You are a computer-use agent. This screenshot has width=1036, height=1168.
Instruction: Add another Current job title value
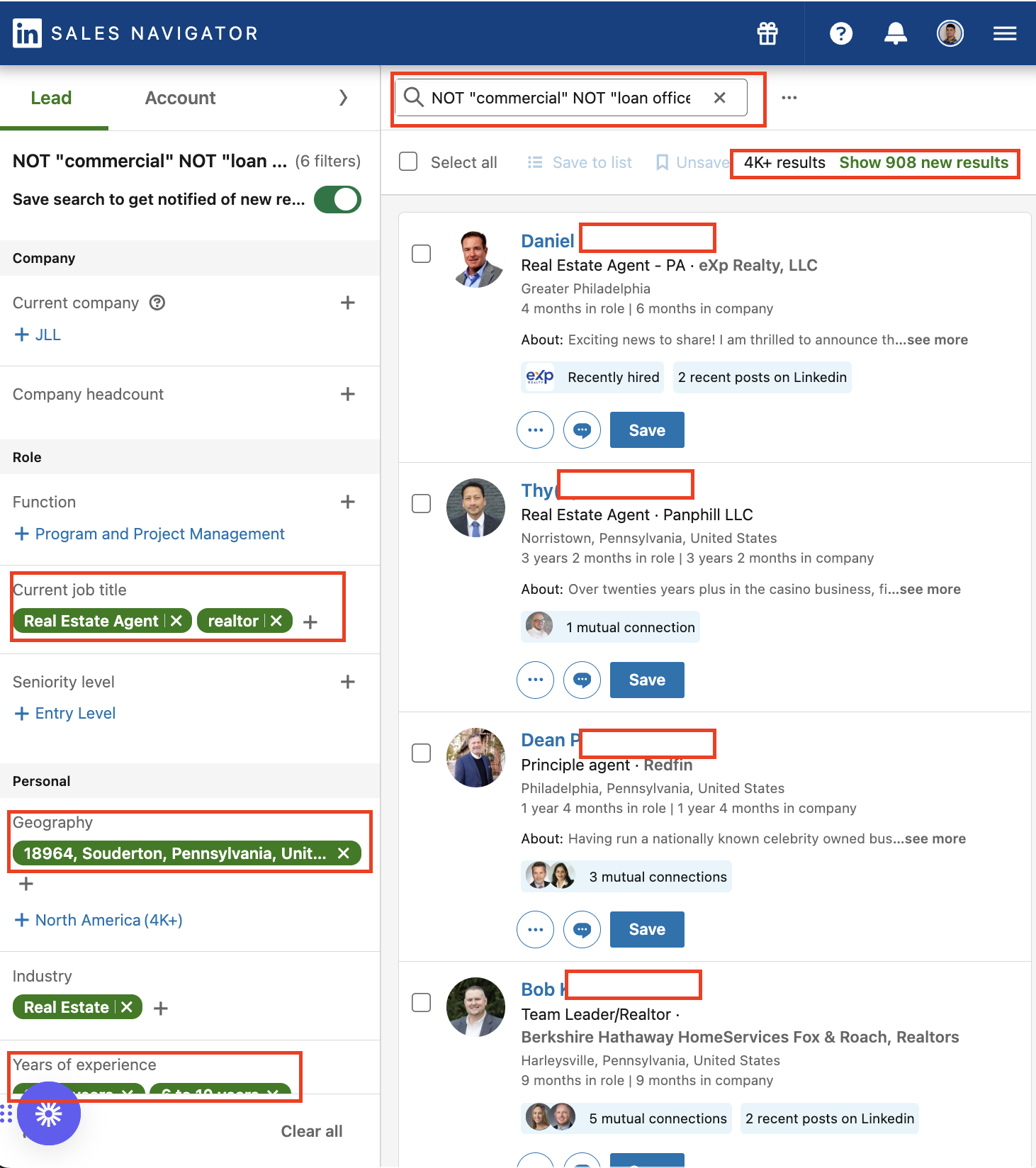[310, 622]
